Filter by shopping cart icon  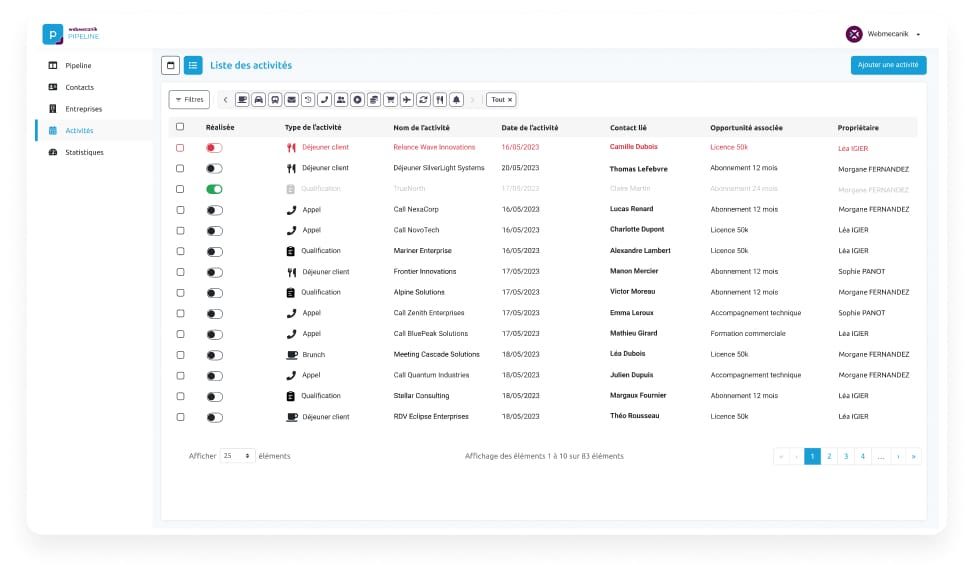390,100
